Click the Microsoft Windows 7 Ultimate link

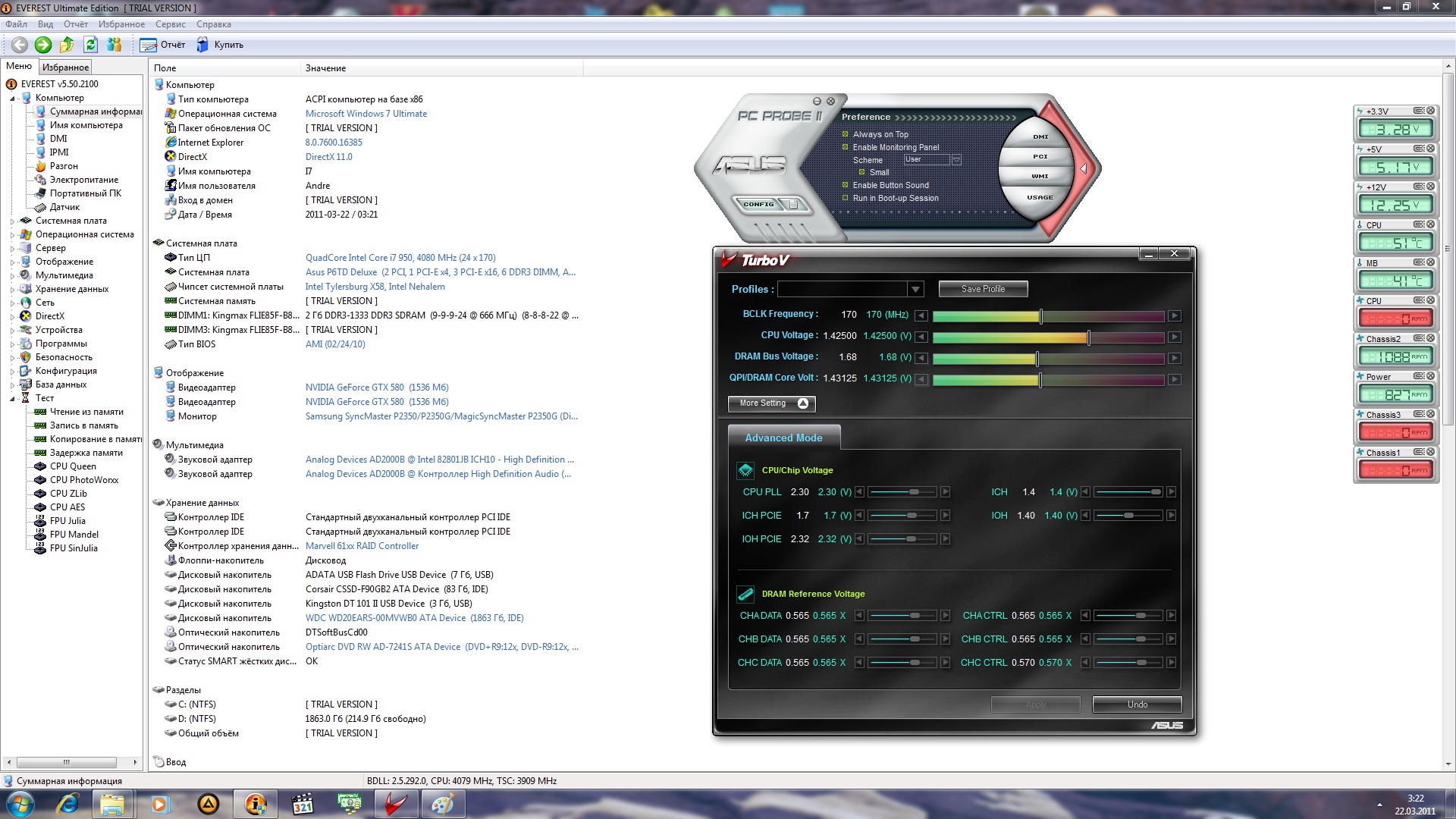[x=366, y=114]
